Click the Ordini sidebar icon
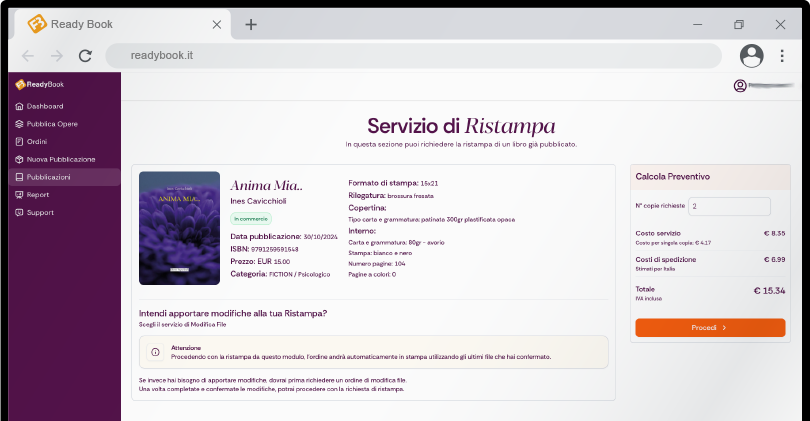 click(x=18, y=142)
